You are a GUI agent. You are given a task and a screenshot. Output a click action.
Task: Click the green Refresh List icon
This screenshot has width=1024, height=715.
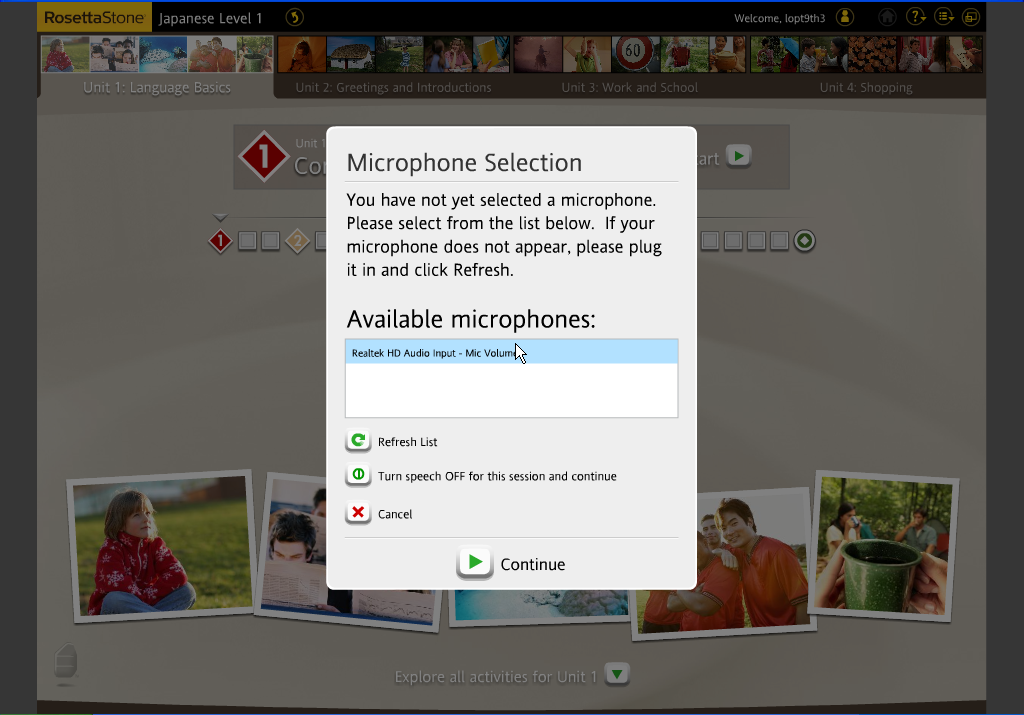tap(358, 441)
